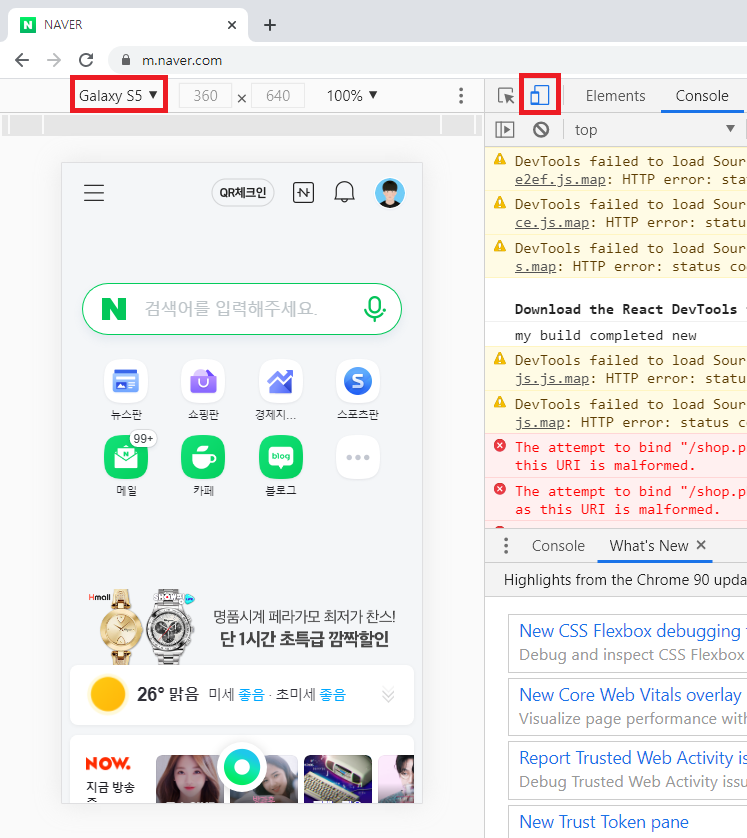The width and height of the screenshot is (747, 838).
Task: Click the 26° 맑음 weather text
Action: (168, 694)
